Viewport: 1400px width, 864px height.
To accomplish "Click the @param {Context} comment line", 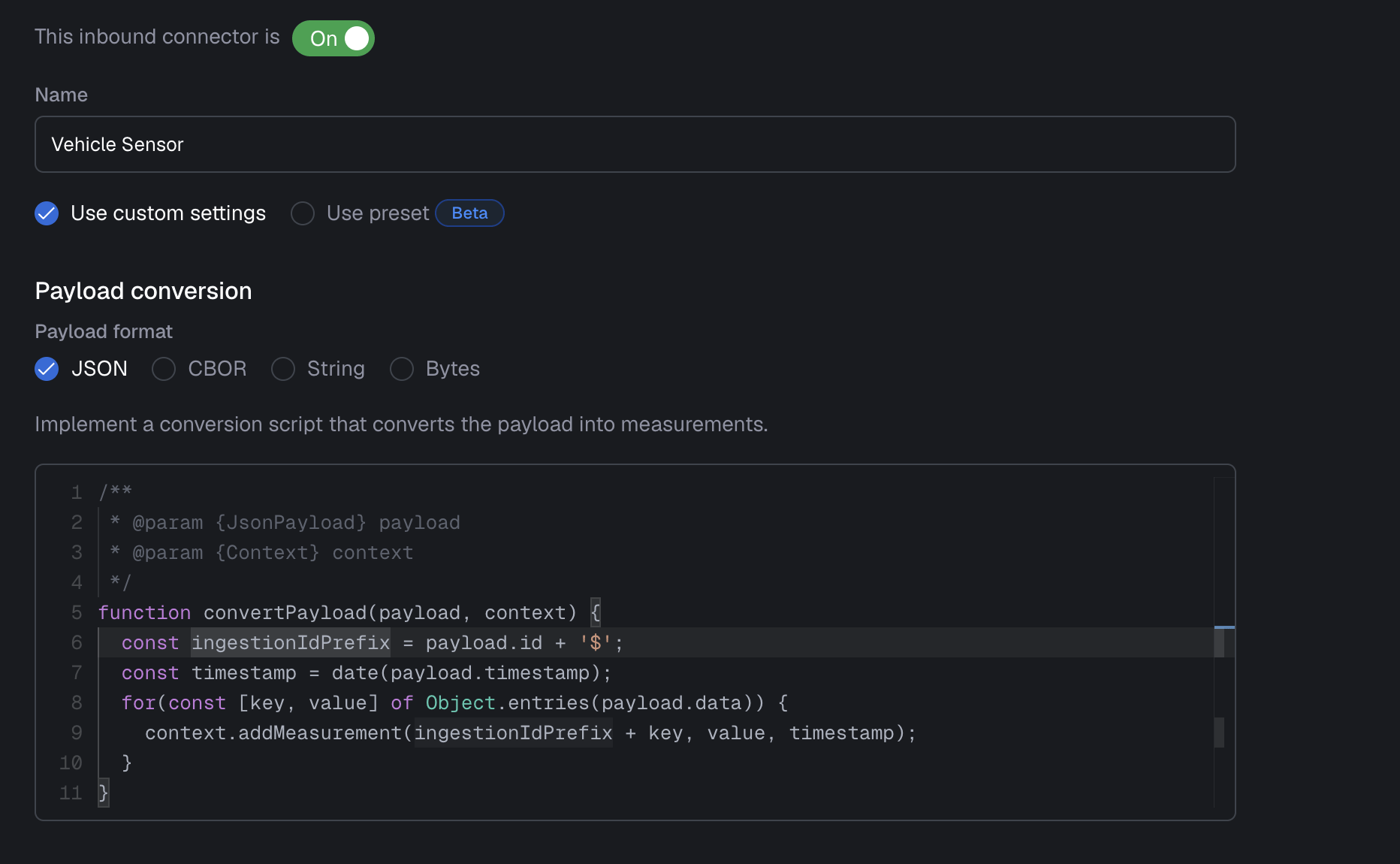I will (261, 553).
